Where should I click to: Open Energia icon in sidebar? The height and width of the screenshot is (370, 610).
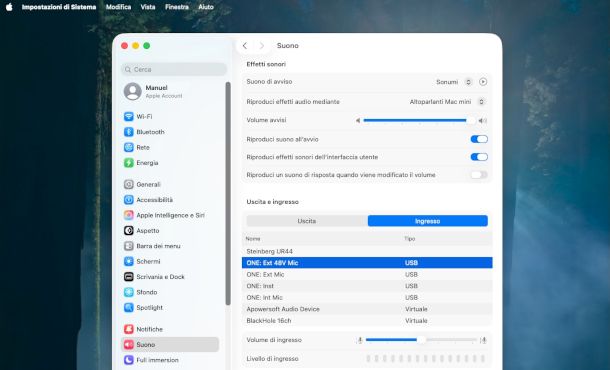point(129,163)
